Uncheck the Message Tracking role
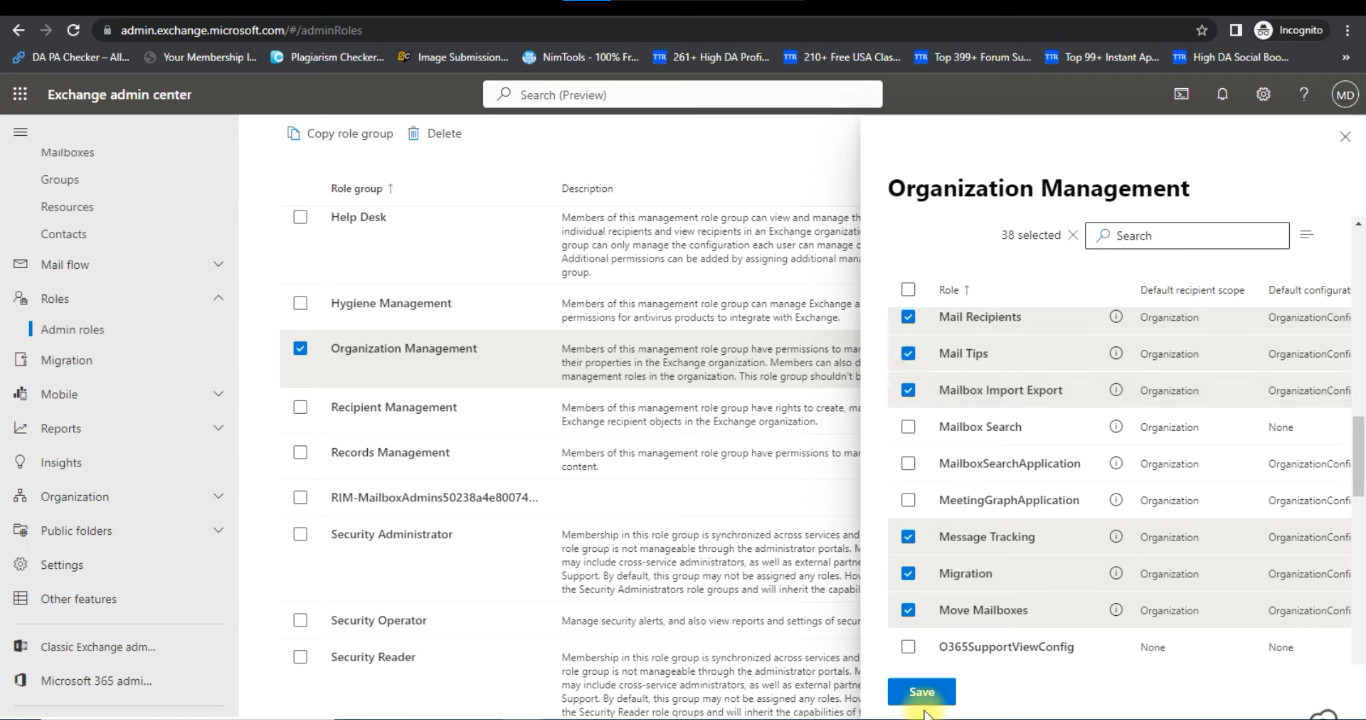The image size is (1366, 720). (908, 537)
